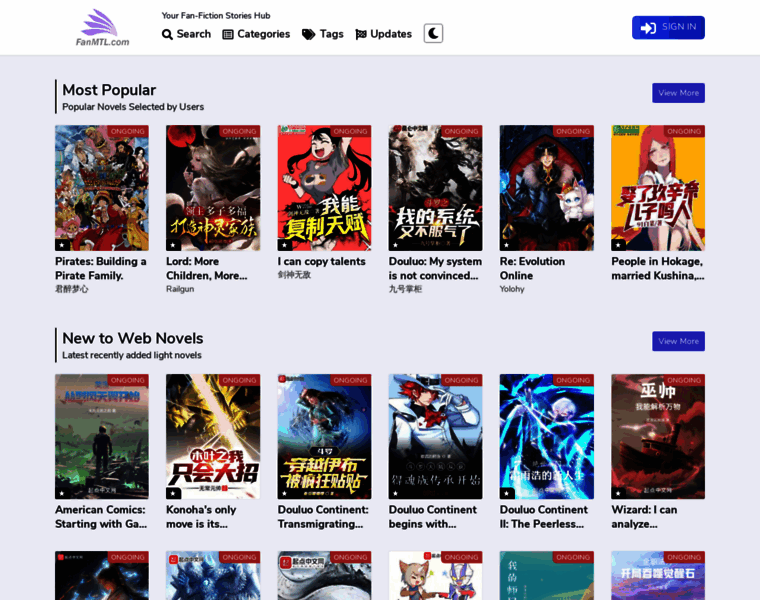The image size is (760, 600).
Task: Select the American Comics: Starting with title
Action: click(101, 516)
